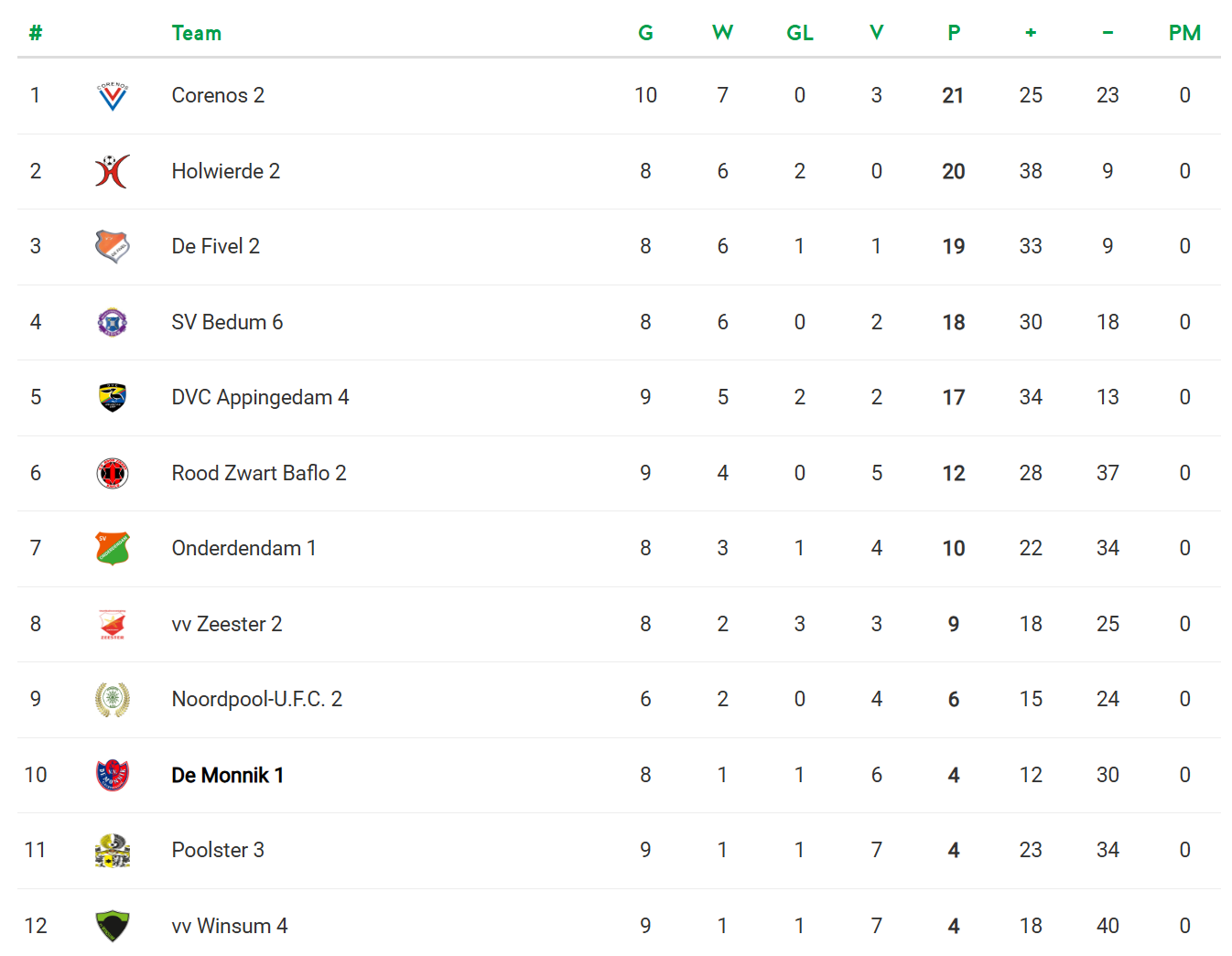Click the SV Bedum 6 club emblem
The width and height of the screenshot is (1232, 956).
[x=113, y=322]
